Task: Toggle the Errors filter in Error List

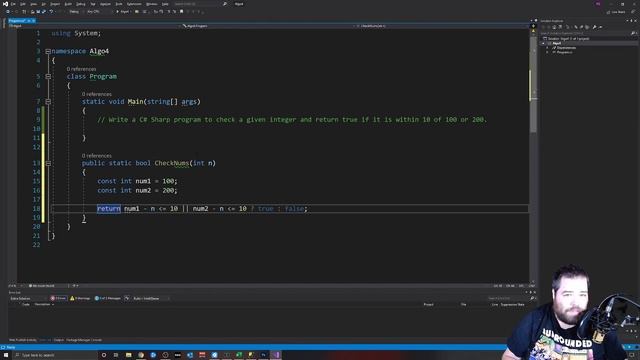Action: click(x=58, y=298)
